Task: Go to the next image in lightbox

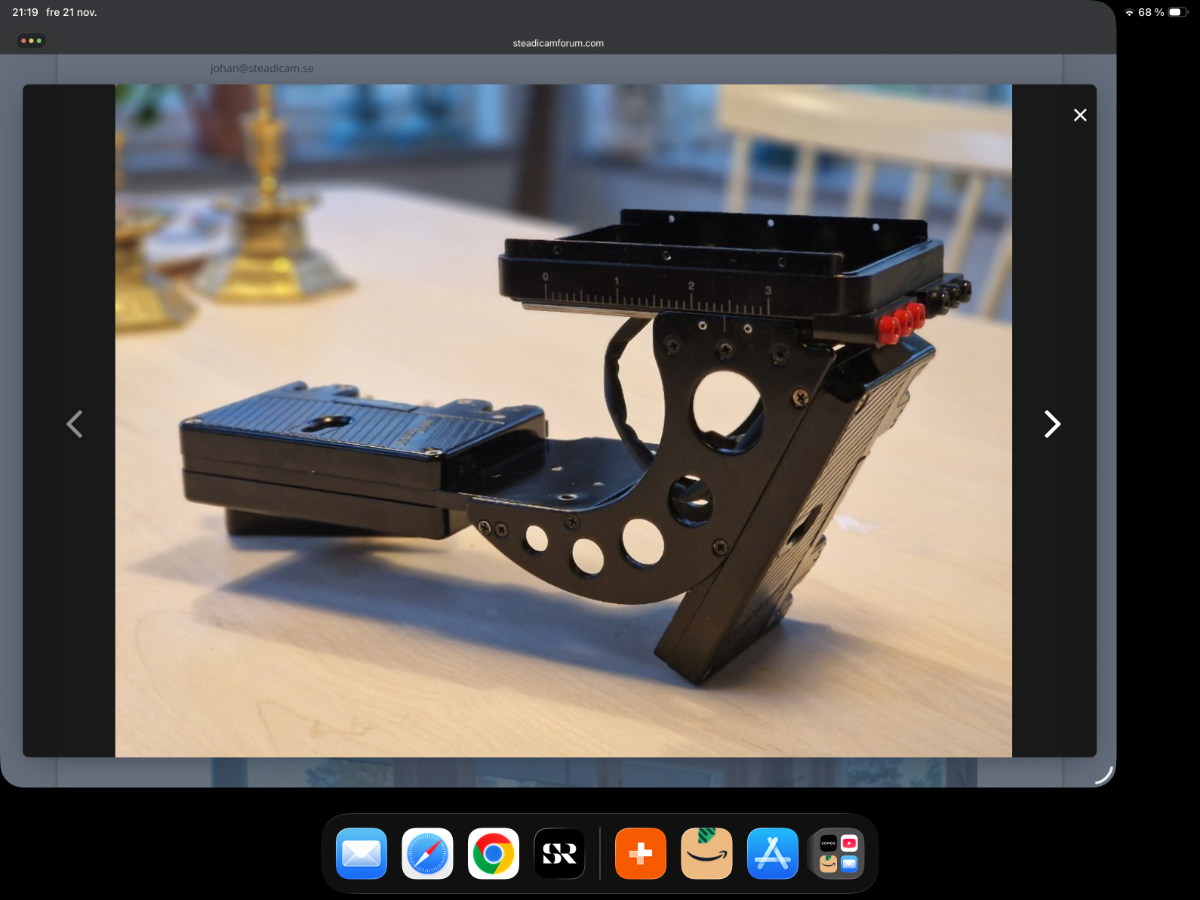Action: click(1052, 424)
